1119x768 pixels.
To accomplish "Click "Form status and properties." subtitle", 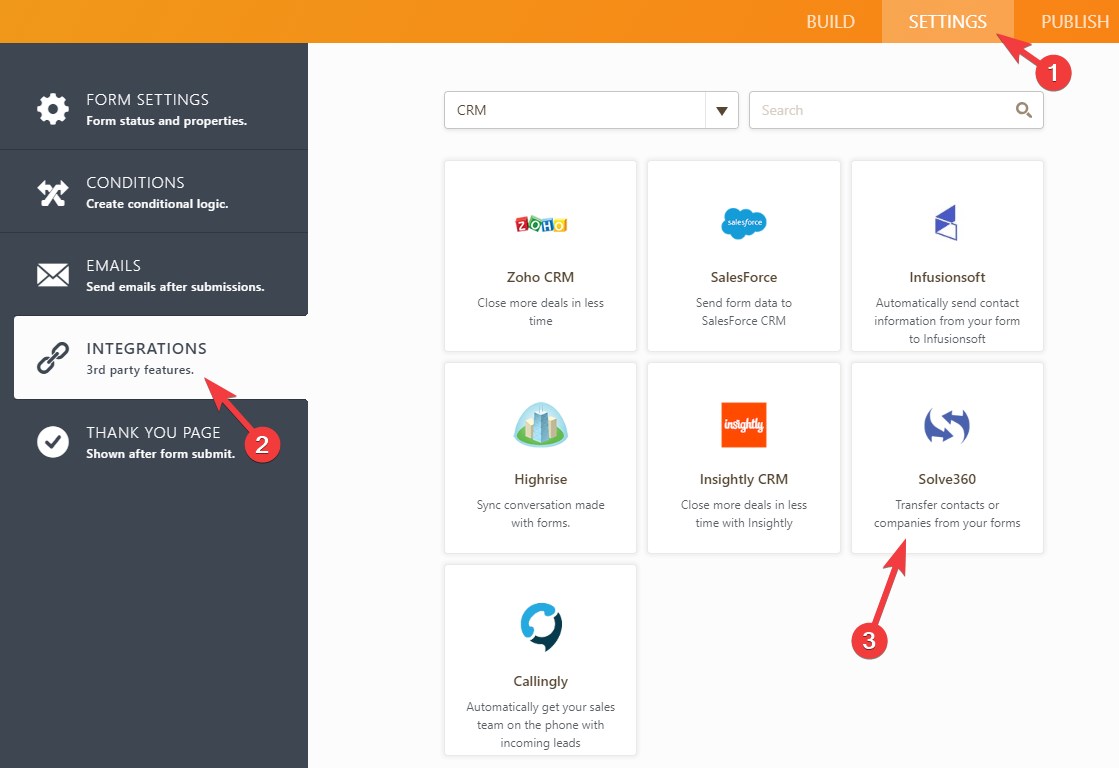I will pyautogui.click(x=166, y=121).
